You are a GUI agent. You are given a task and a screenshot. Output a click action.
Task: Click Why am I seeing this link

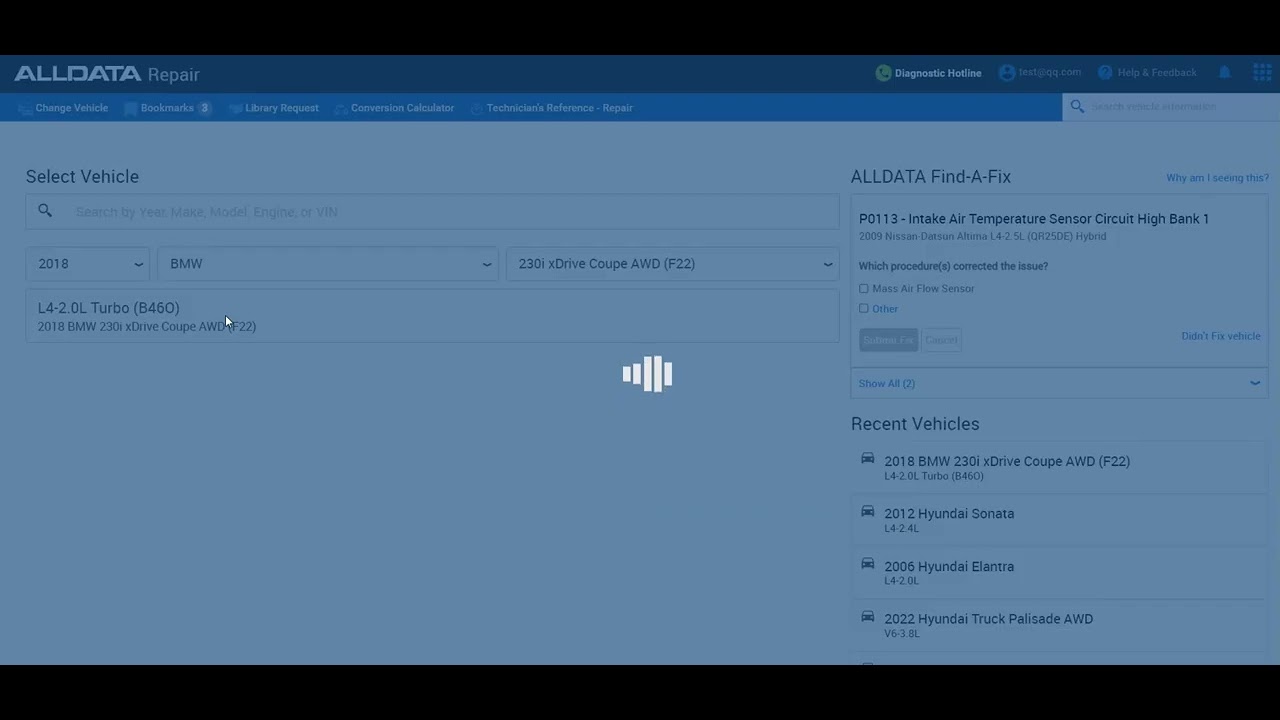coord(1217,178)
